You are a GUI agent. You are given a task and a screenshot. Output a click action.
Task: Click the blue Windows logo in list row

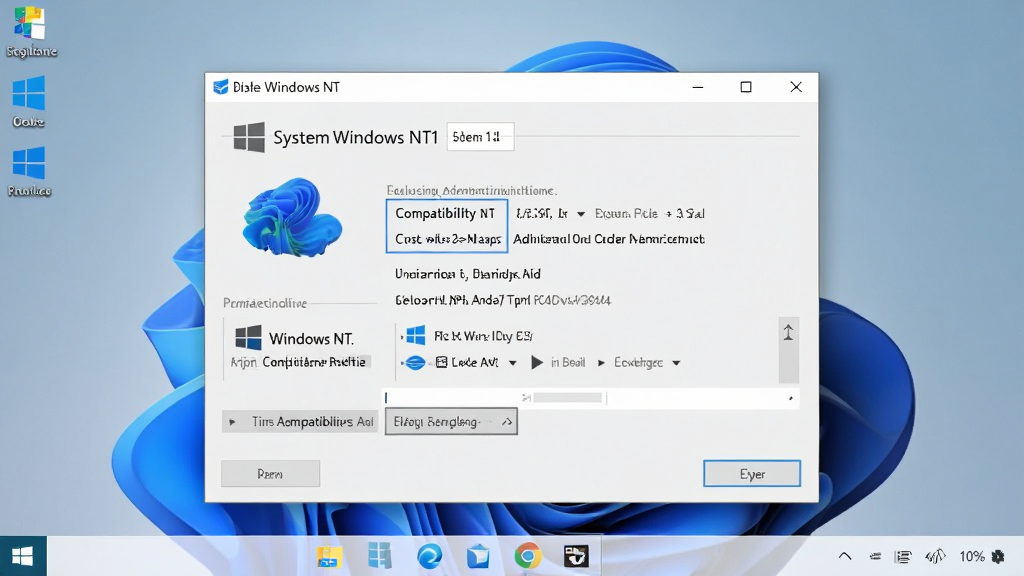[x=416, y=336]
